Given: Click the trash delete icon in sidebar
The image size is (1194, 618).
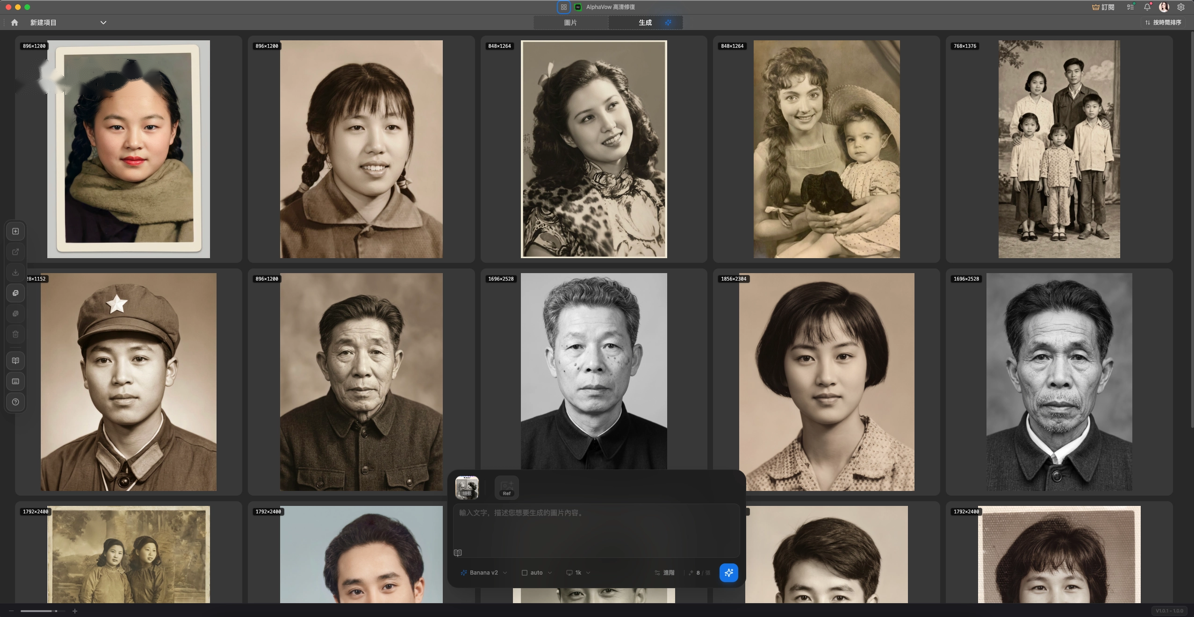Looking at the screenshot, I should pos(16,334).
